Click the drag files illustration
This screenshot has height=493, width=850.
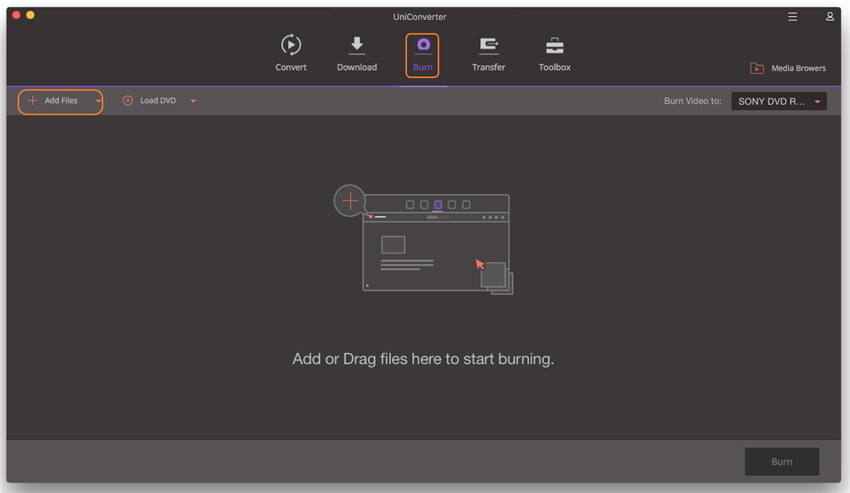(423, 240)
